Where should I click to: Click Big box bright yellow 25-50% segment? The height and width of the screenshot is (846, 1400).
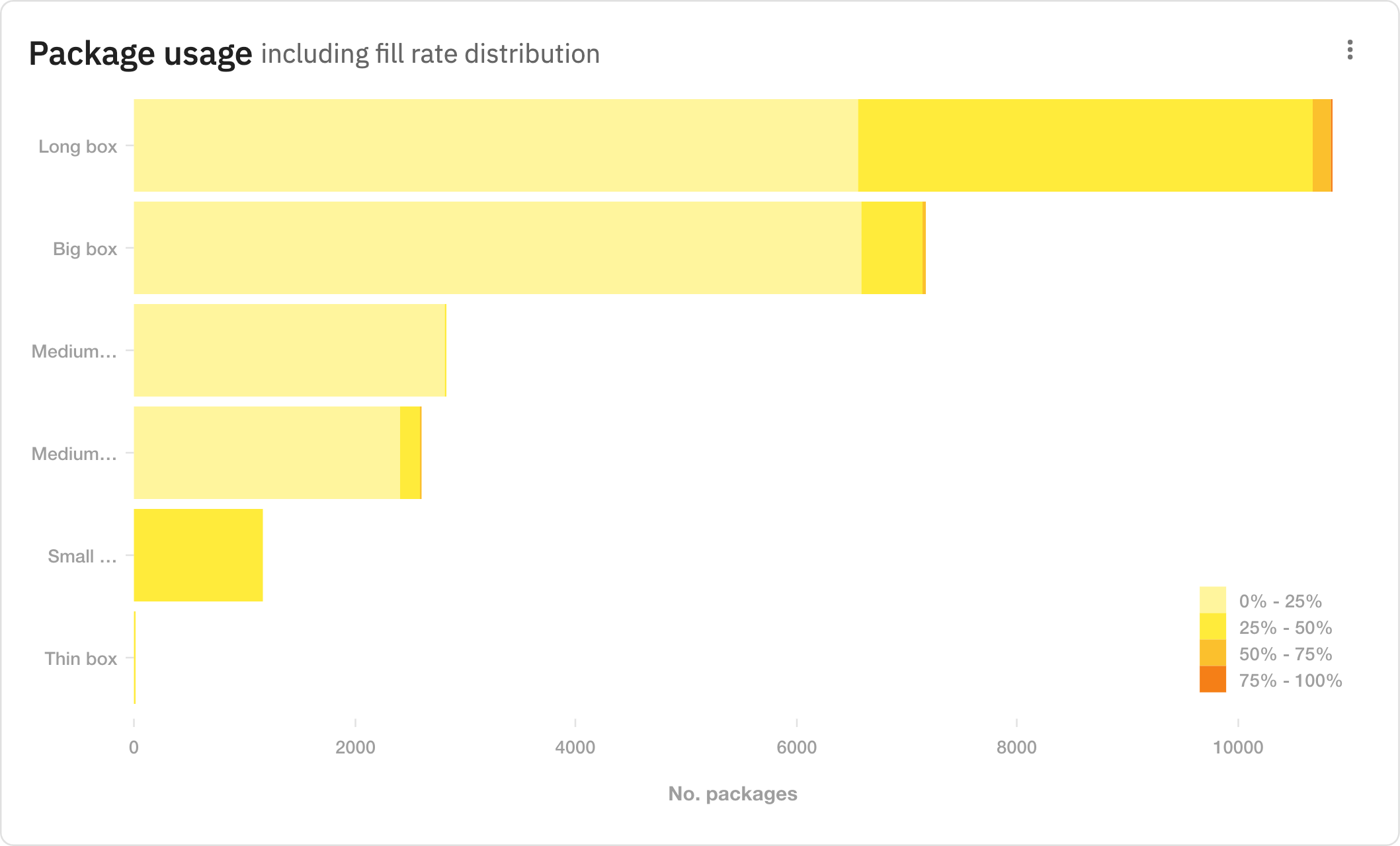(891, 248)
